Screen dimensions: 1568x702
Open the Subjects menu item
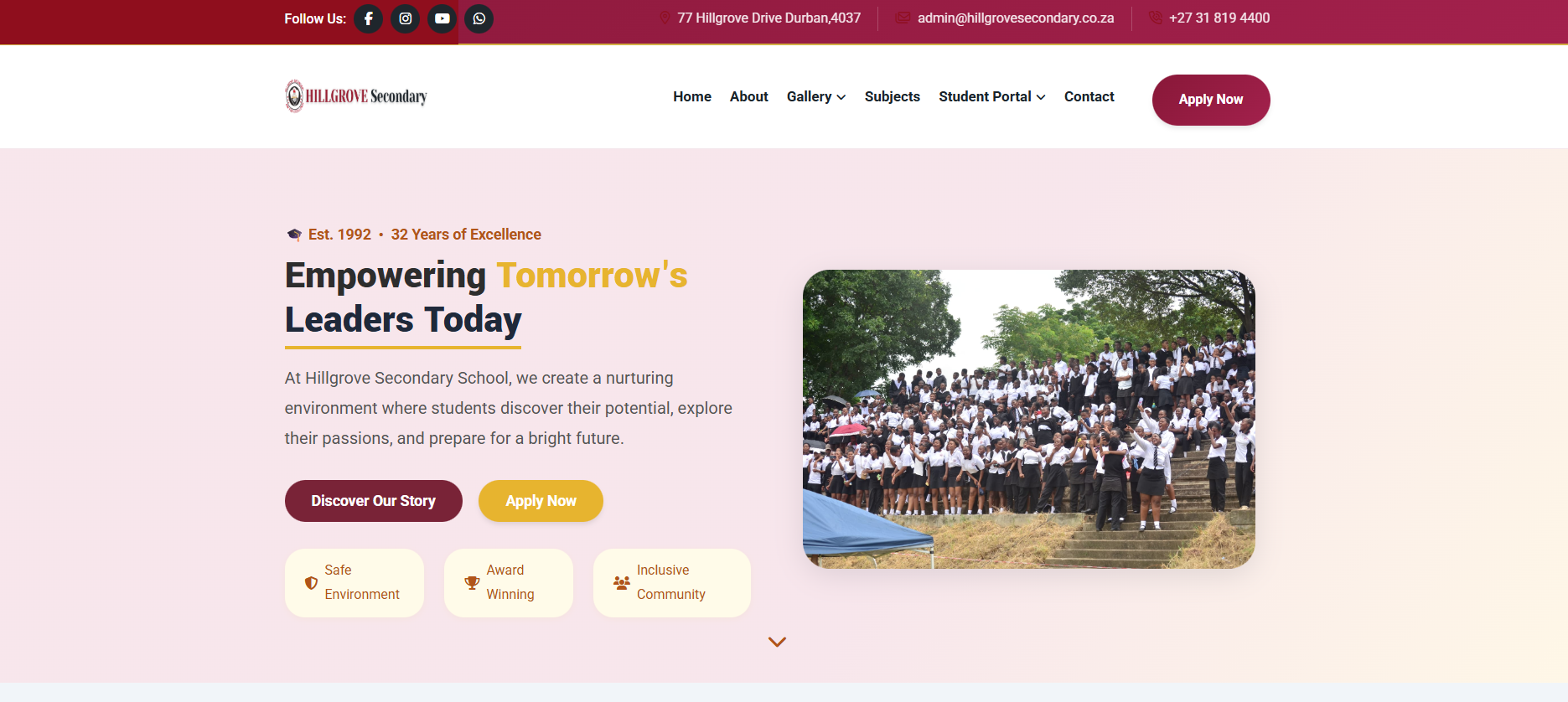coord(893,96)
